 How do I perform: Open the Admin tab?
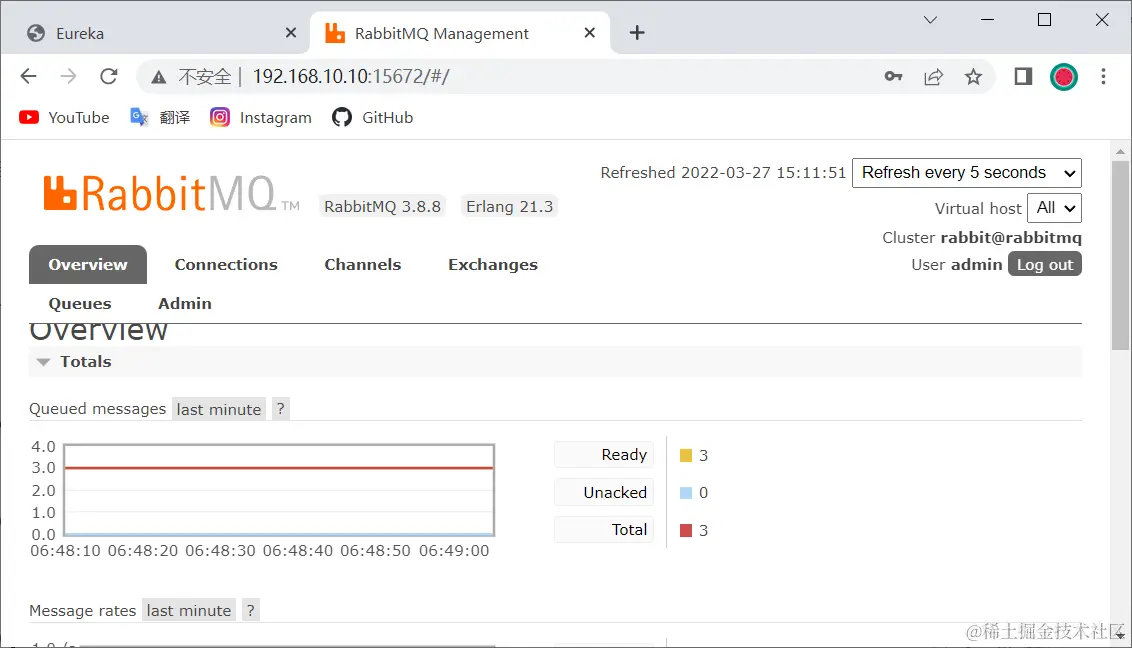pyautogui.click(x=185, y=304)
